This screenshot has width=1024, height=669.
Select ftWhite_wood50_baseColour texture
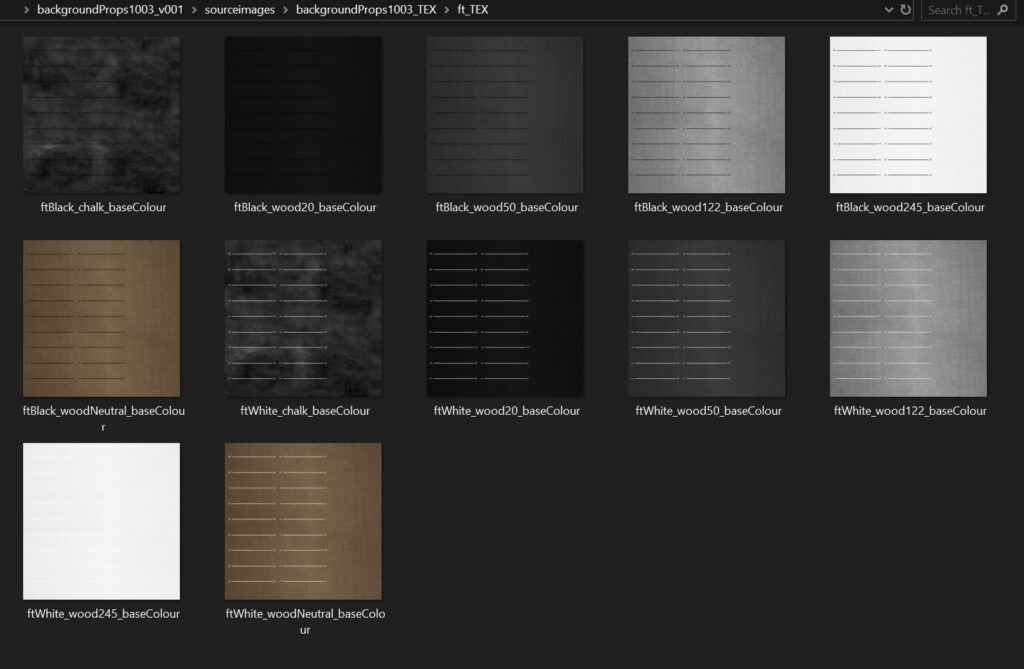tap(706, 318)
